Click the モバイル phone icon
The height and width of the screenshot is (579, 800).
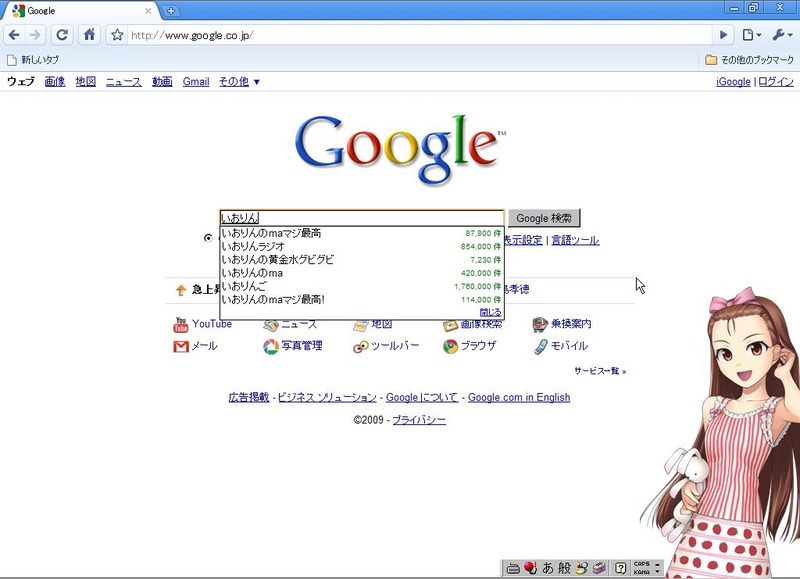click(540, 347)
